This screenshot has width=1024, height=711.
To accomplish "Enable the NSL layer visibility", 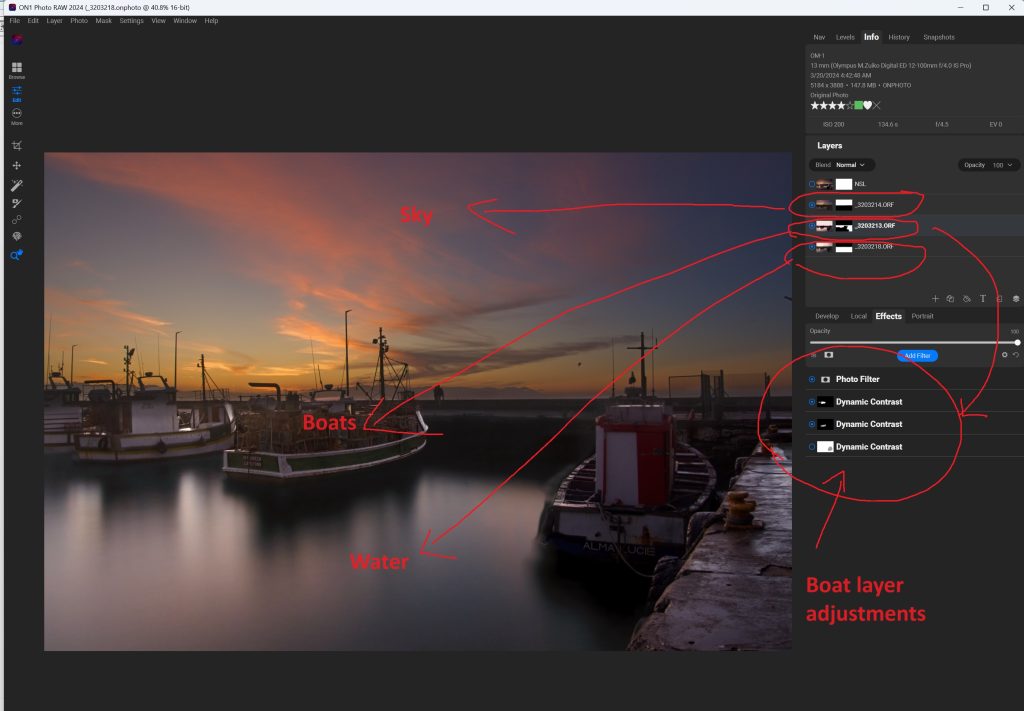I will point(811,183).
